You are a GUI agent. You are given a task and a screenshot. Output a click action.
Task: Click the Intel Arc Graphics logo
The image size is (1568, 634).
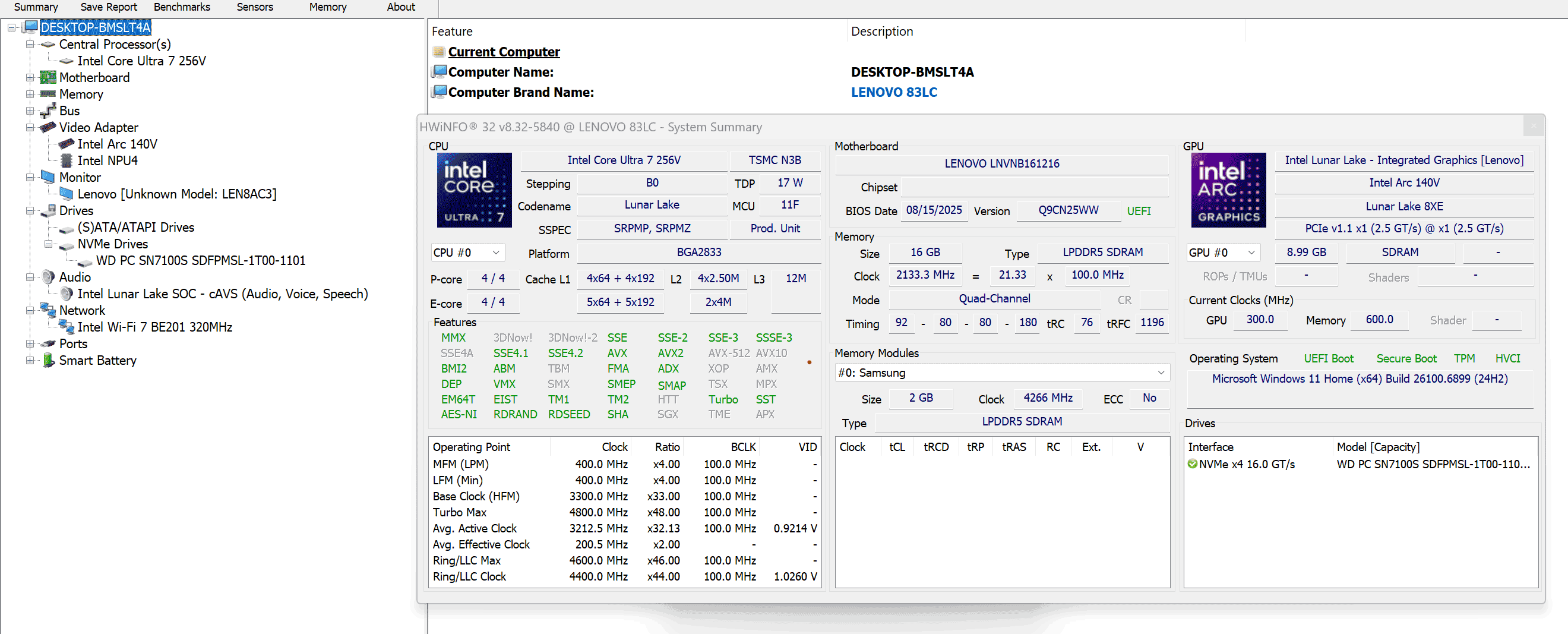point(1228,190)
